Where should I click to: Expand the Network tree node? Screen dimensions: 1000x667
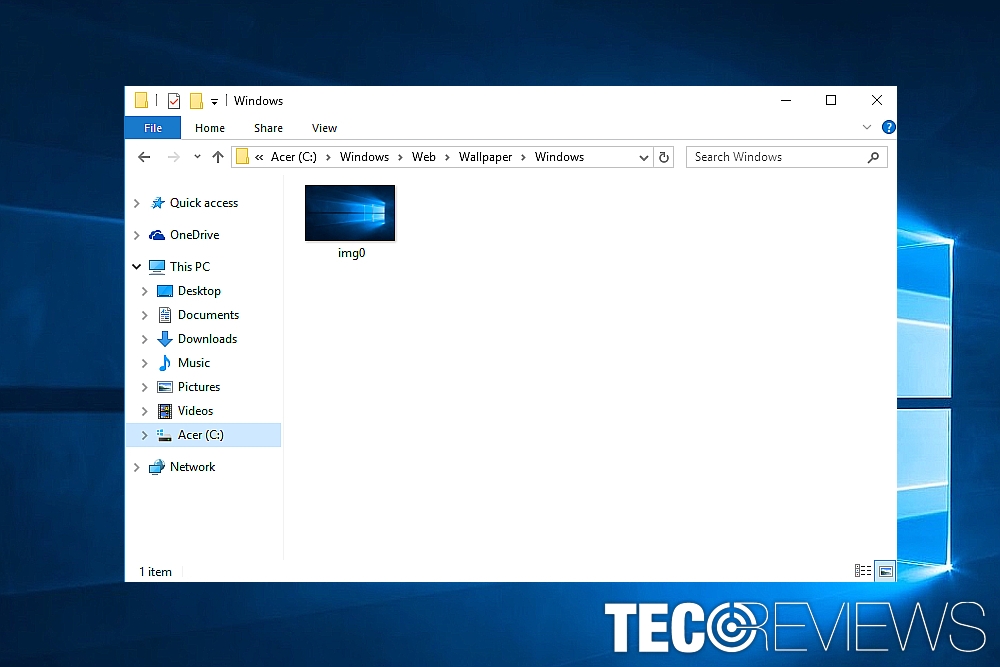click(136, 467)
